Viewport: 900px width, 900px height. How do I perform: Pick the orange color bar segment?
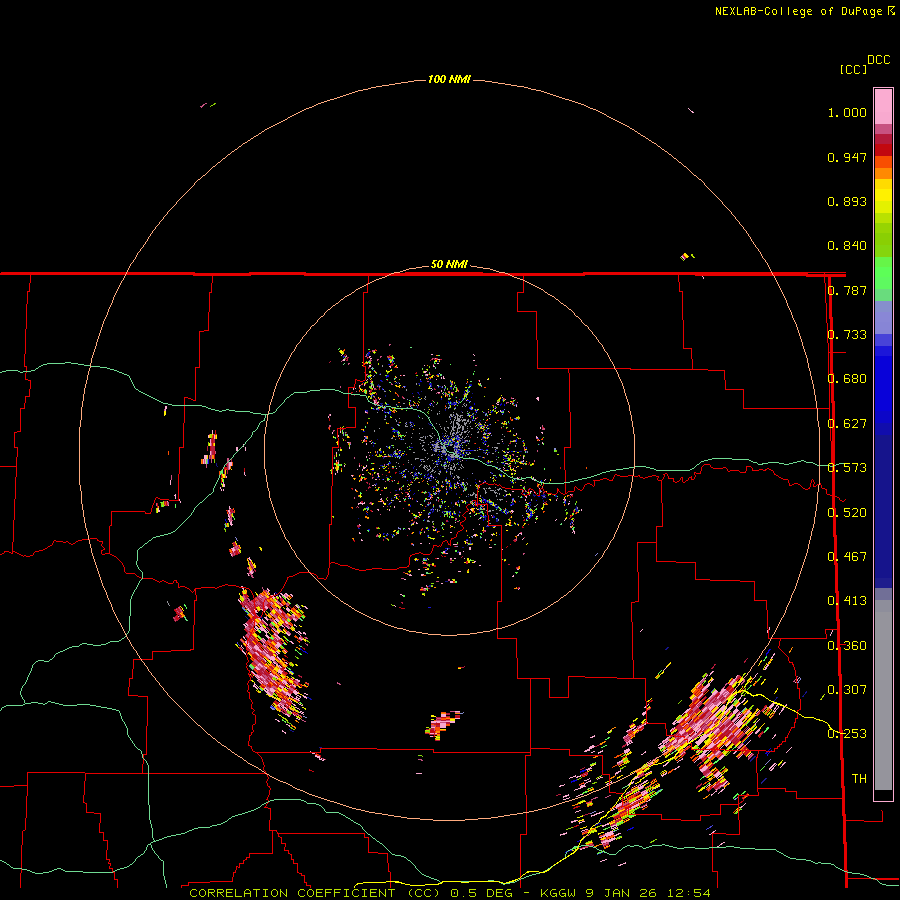883,173
